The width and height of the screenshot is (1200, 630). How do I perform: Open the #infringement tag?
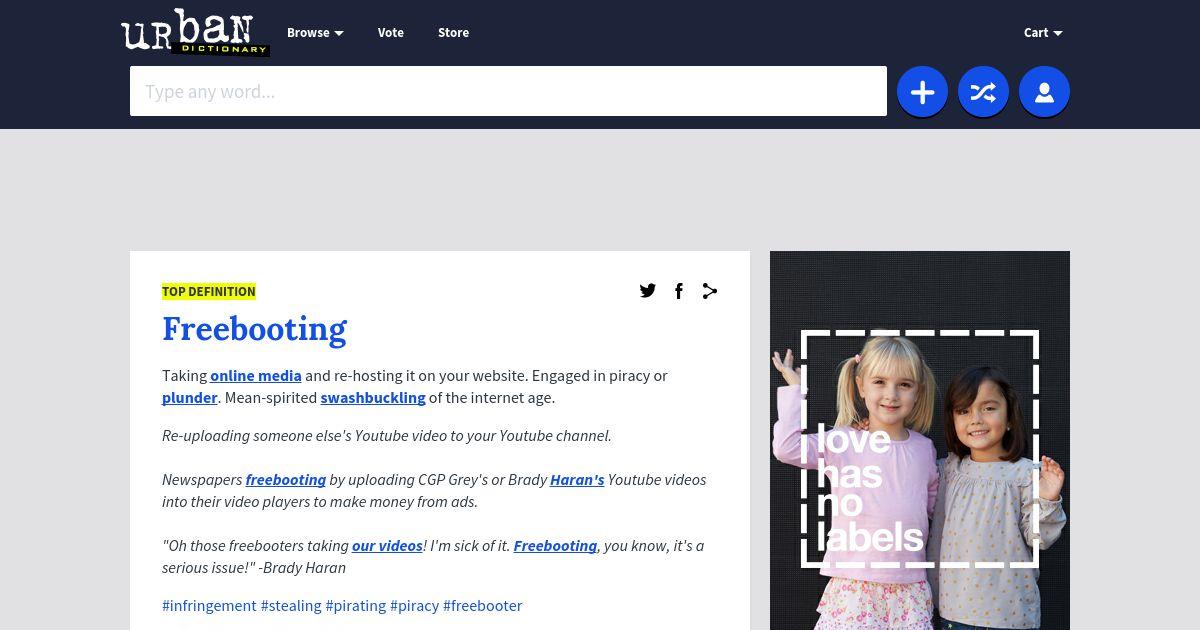click(x=209, y=605)
